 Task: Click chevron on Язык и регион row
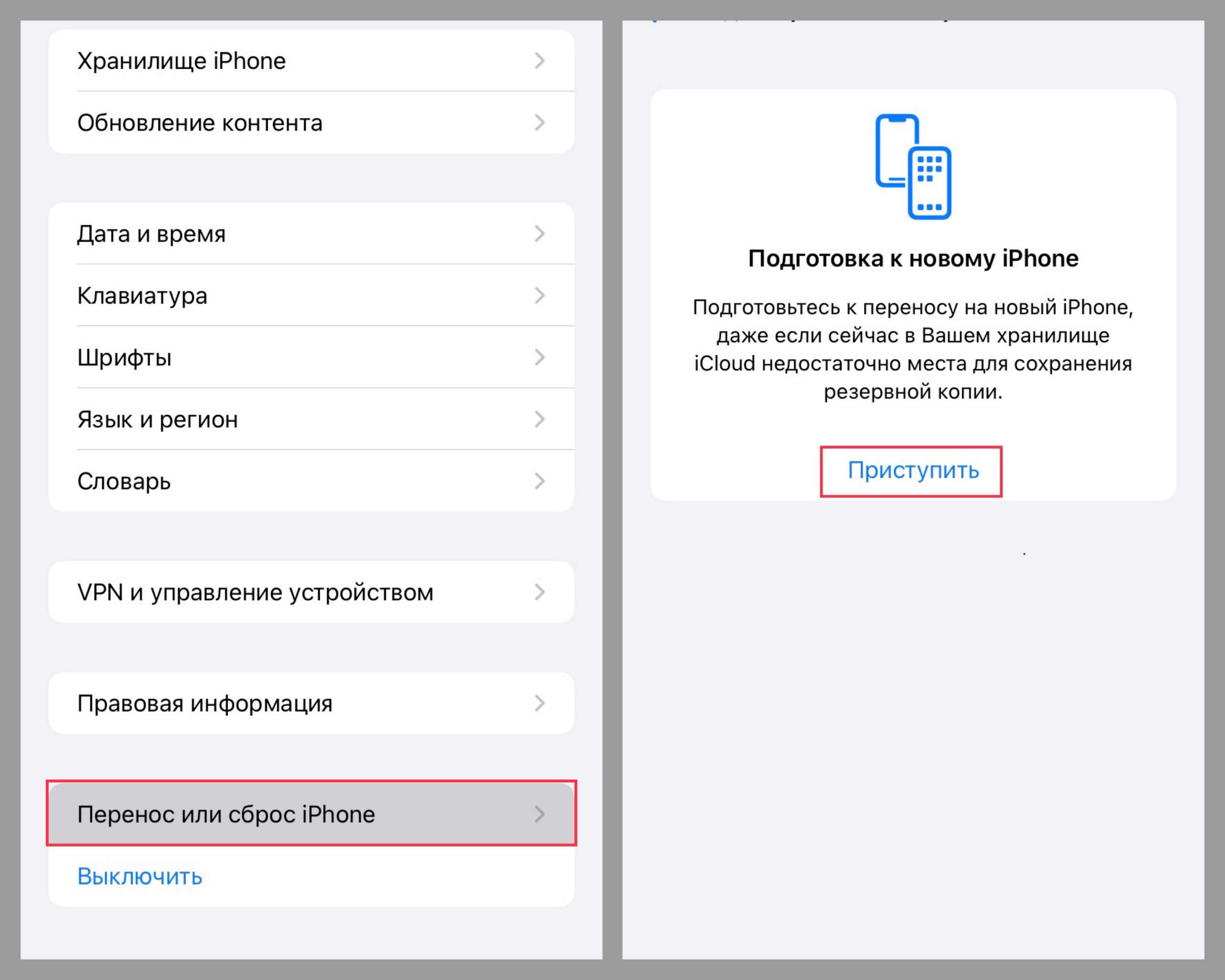tap(540, 419)
